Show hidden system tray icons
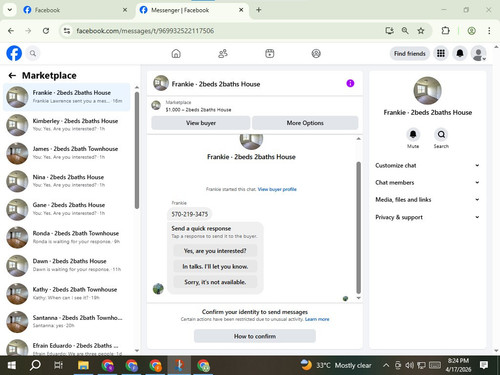The image size is (500, 375). click(386, 365)
